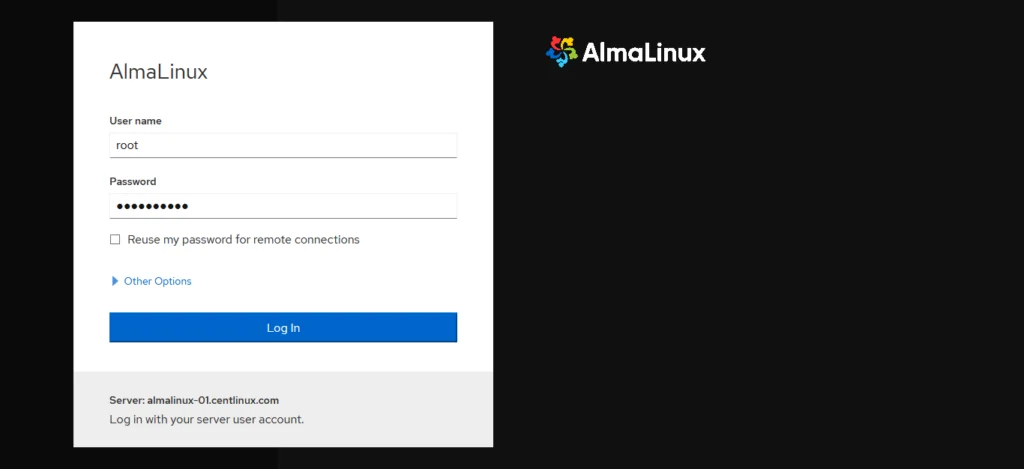Click the AlmaLinux logo icon
1024x469 pixels.
coord(562,52)
